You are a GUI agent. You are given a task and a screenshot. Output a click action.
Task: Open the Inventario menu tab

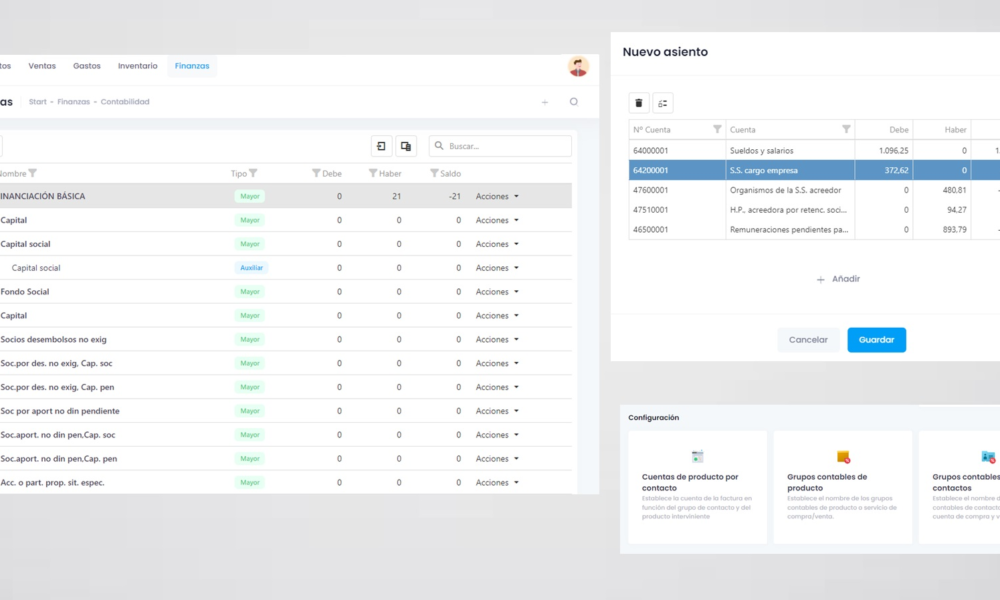(138, 66)
